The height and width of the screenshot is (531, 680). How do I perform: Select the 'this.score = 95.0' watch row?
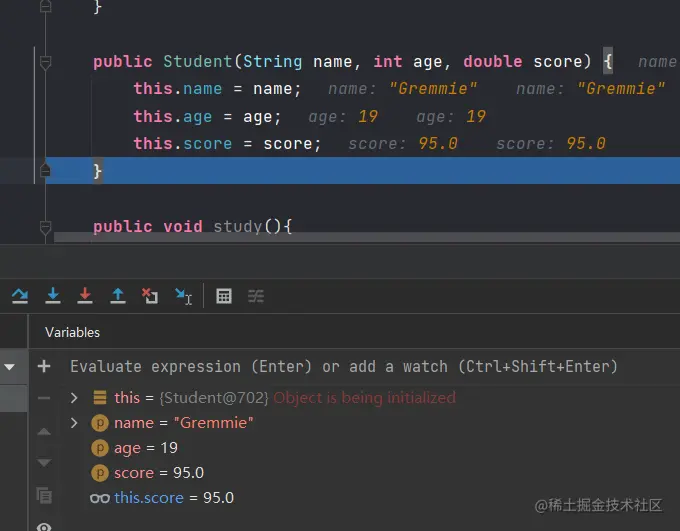pyautogui.click(x=162, y=498)
